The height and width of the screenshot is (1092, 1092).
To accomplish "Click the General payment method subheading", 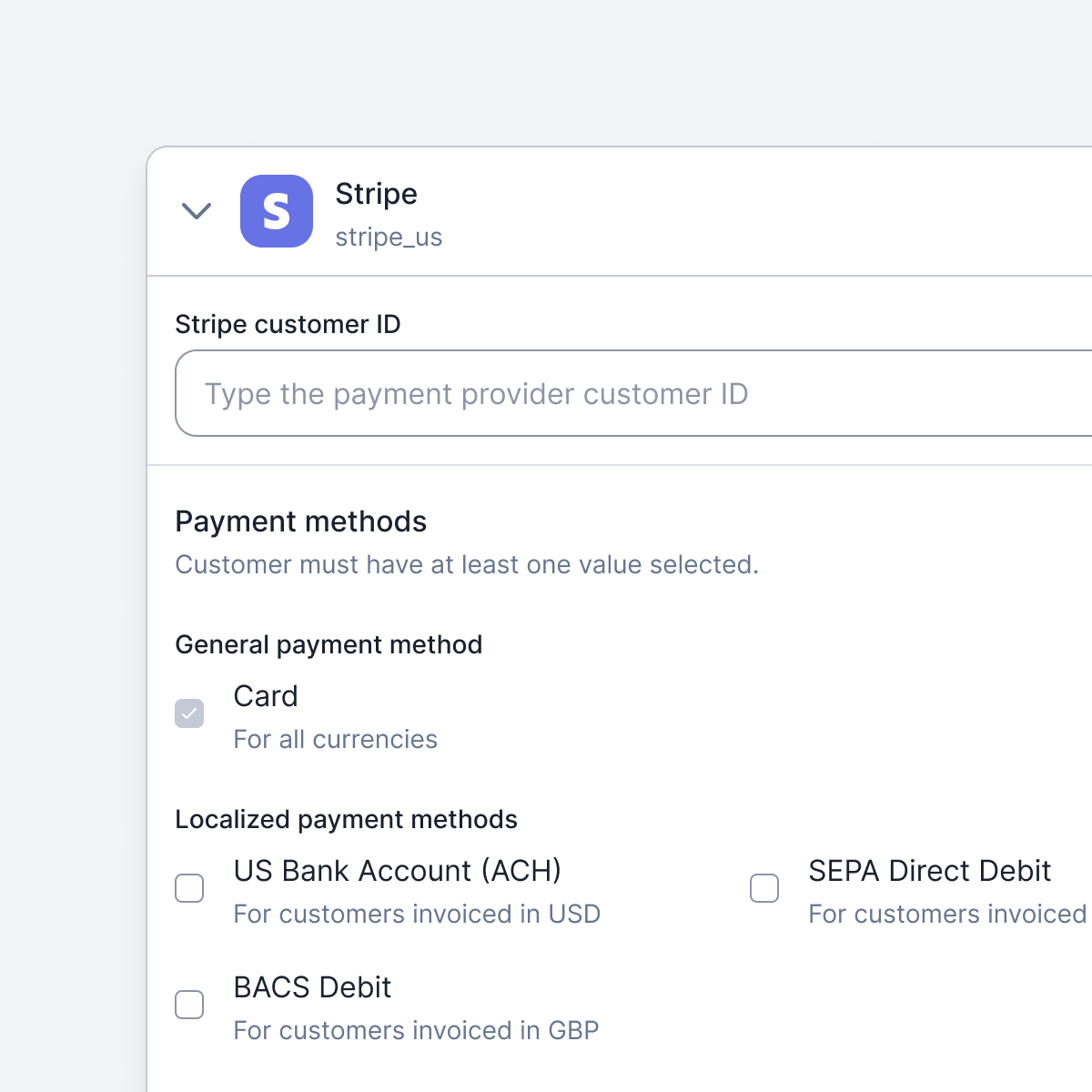I will coord(329,644).
